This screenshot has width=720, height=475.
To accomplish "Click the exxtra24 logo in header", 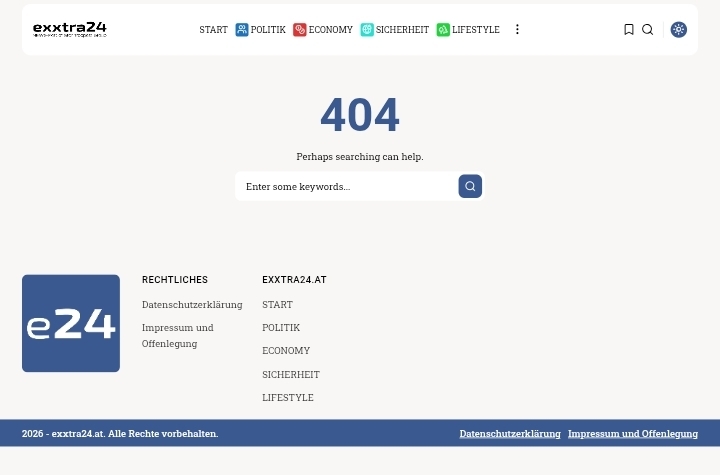I will coord(69,29).
